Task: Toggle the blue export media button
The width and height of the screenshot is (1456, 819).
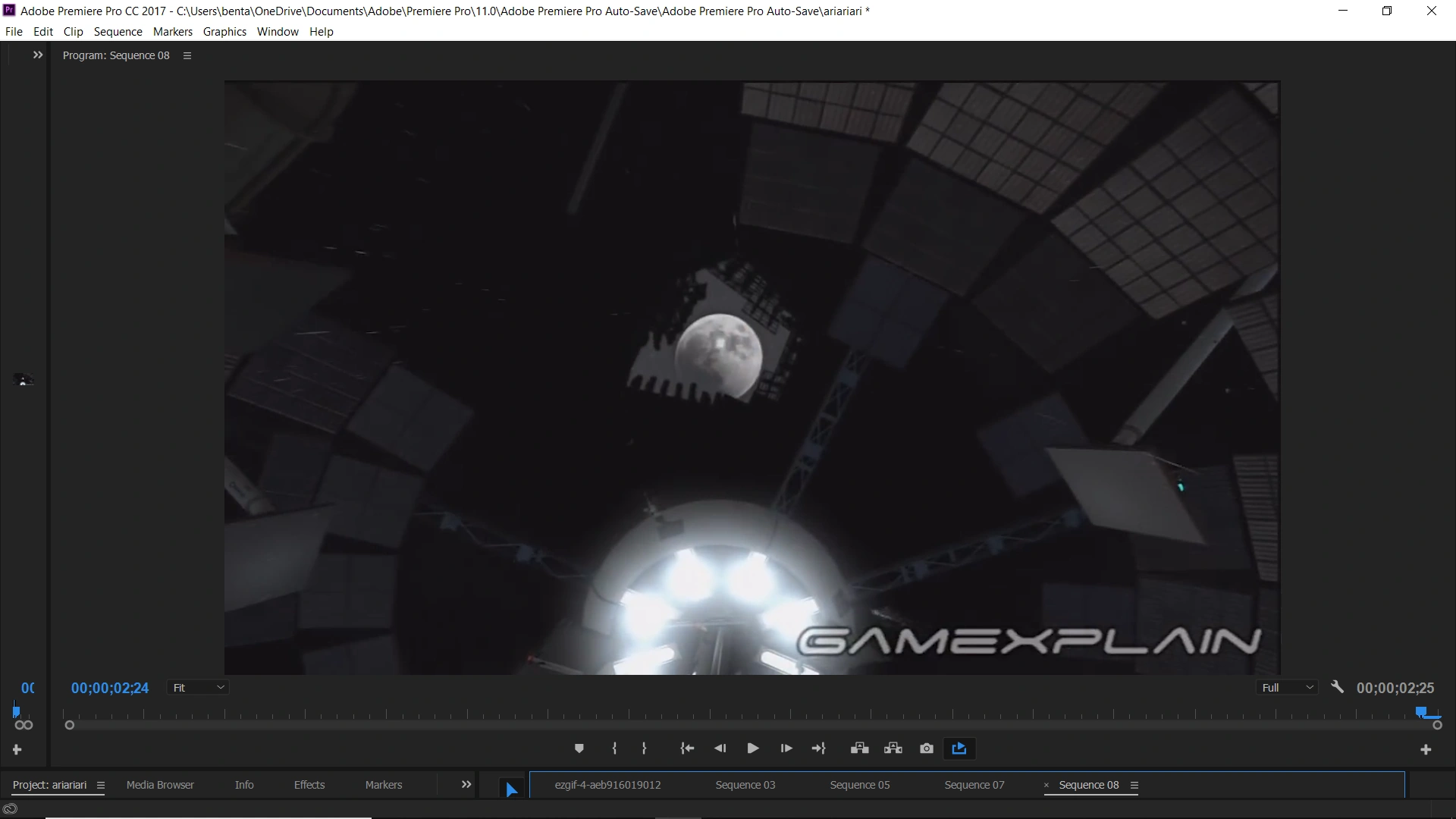Action: pyautogui.click(x=959, y=748)
